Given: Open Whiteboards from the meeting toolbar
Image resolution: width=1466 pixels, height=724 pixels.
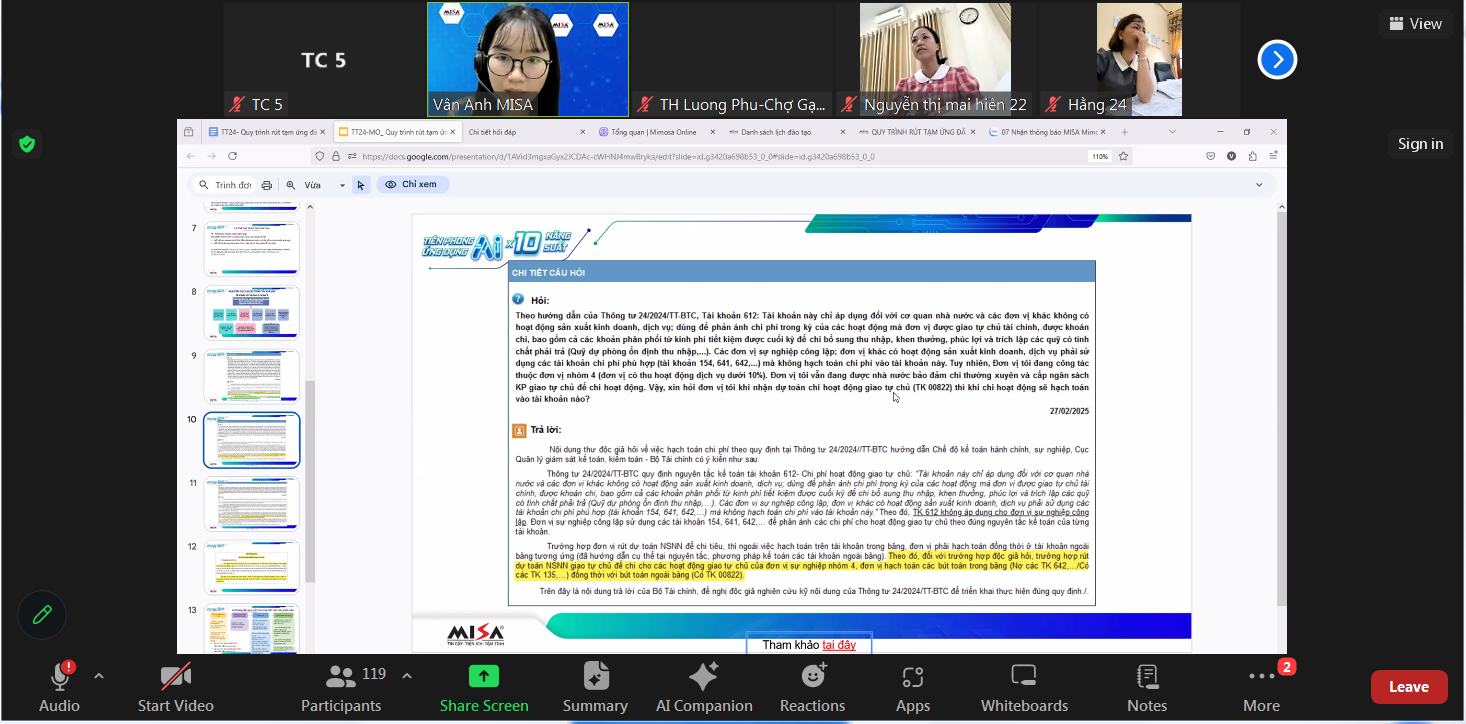Looking at the screenshot, I should click(1023, 687).
